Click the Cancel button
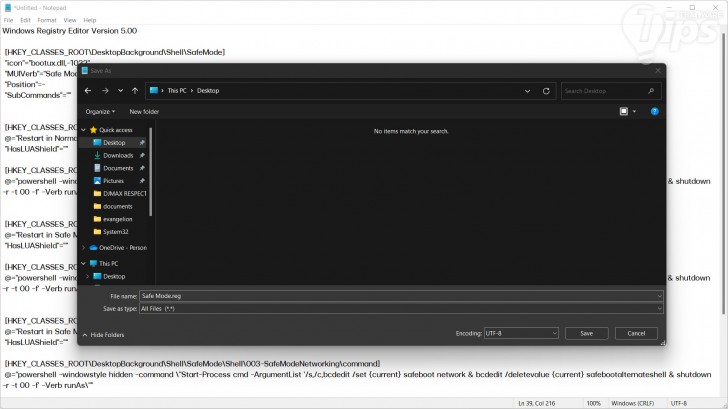728x409 pixels. point(636,333)
